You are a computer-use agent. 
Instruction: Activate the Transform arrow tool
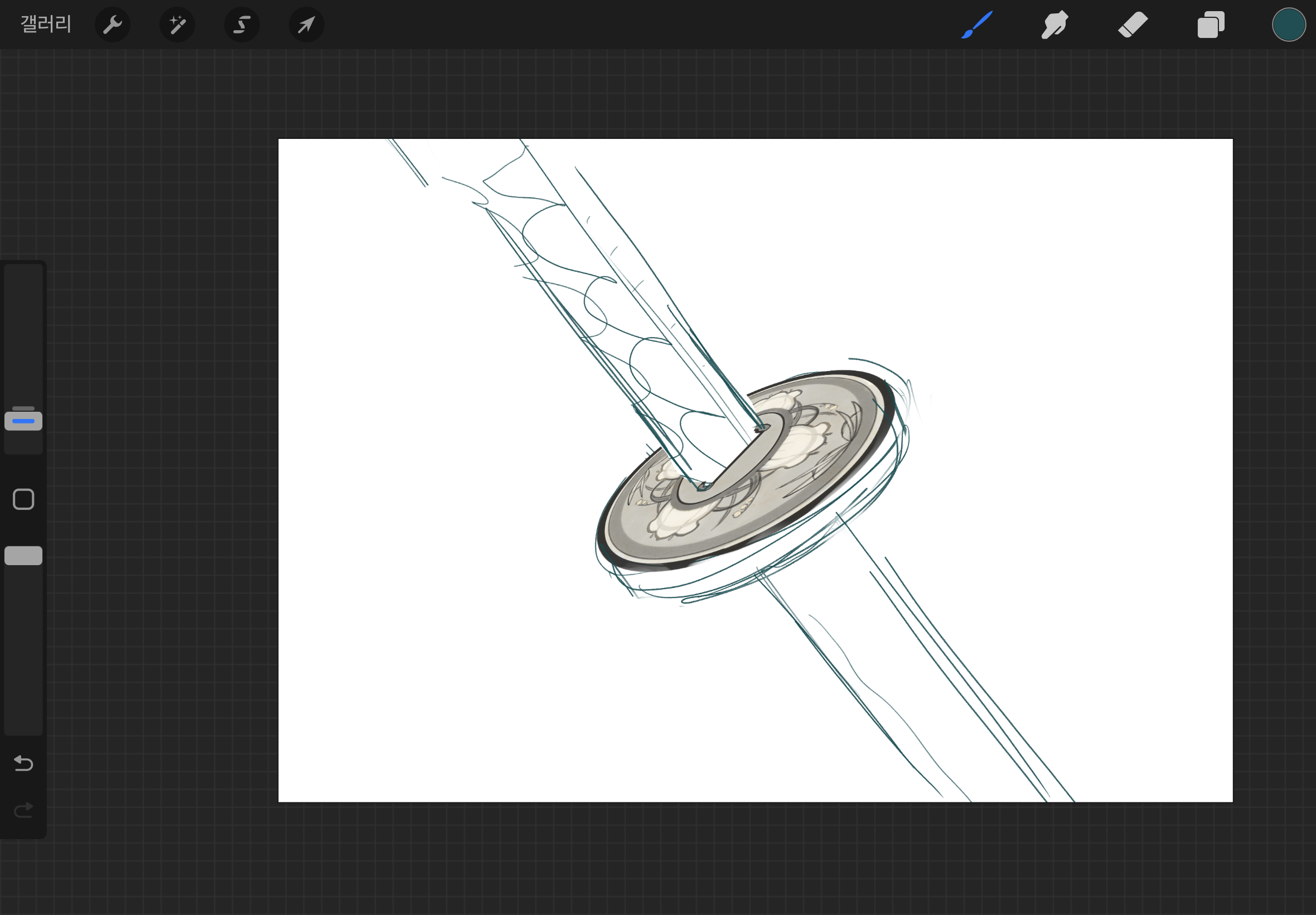307,25
